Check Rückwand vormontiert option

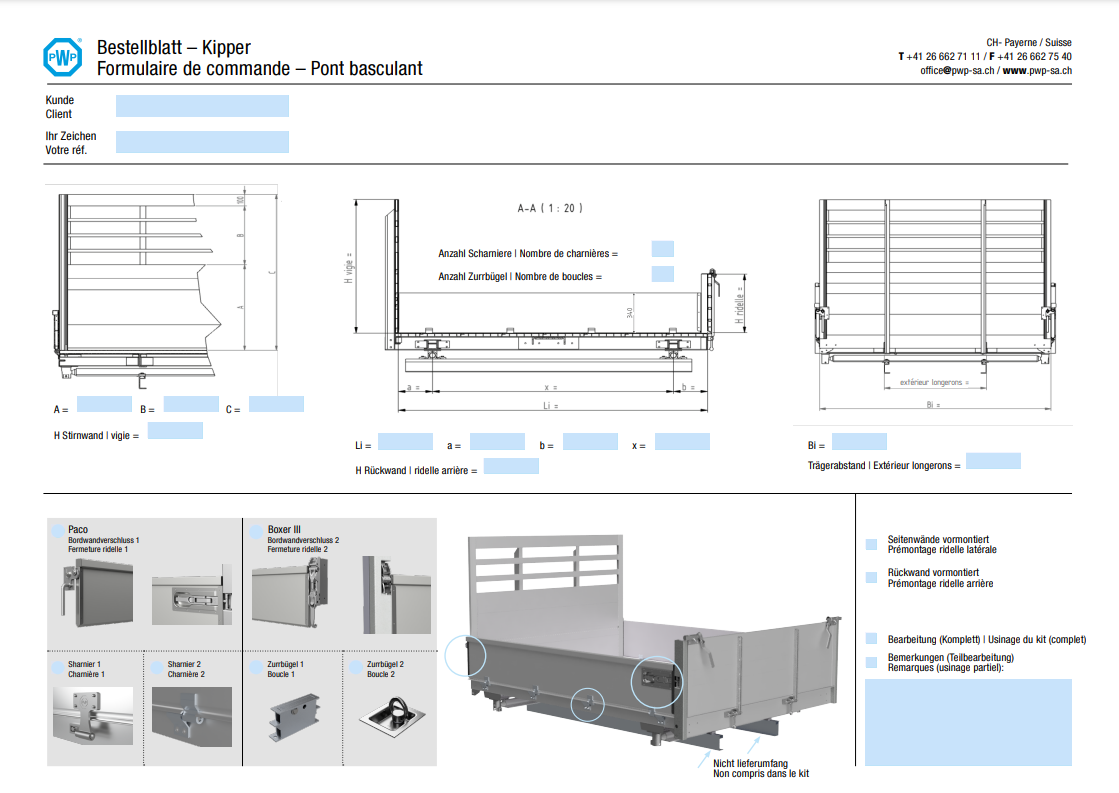[871, 578]
